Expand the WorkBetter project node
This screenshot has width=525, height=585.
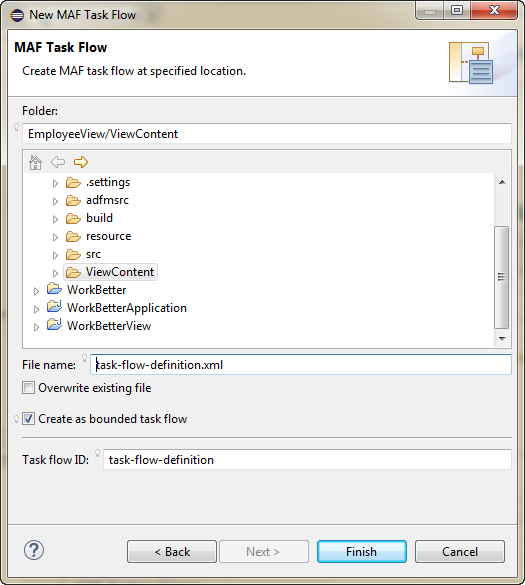(36, 291)
